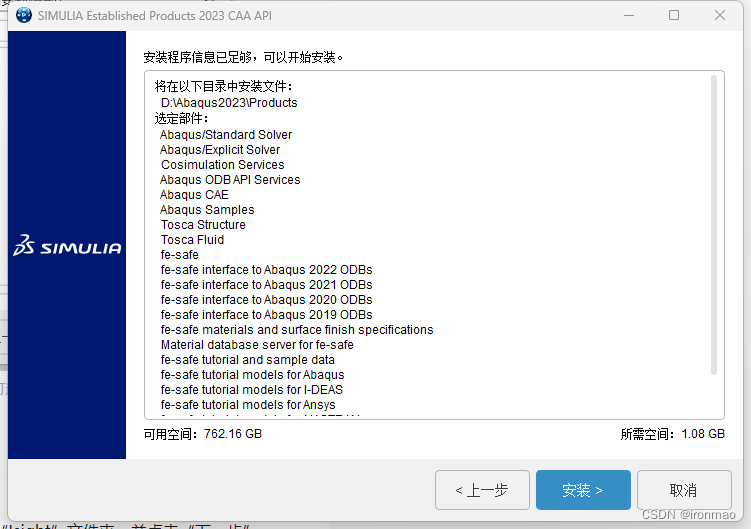Click the Abaqus ODB API Services entry
The image size is (751, 529).
click(230, 180)
